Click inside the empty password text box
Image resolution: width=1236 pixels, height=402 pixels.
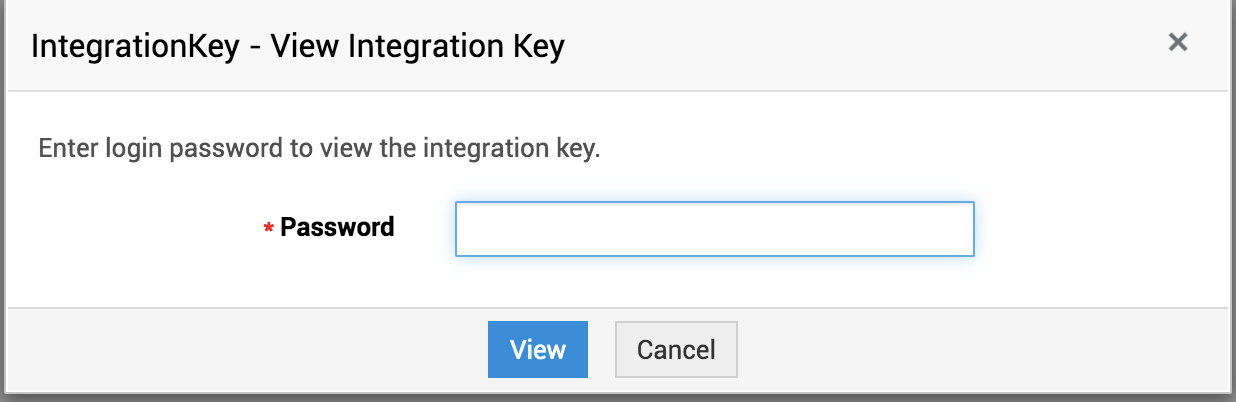pyautogui.click(x=714, y=229)
